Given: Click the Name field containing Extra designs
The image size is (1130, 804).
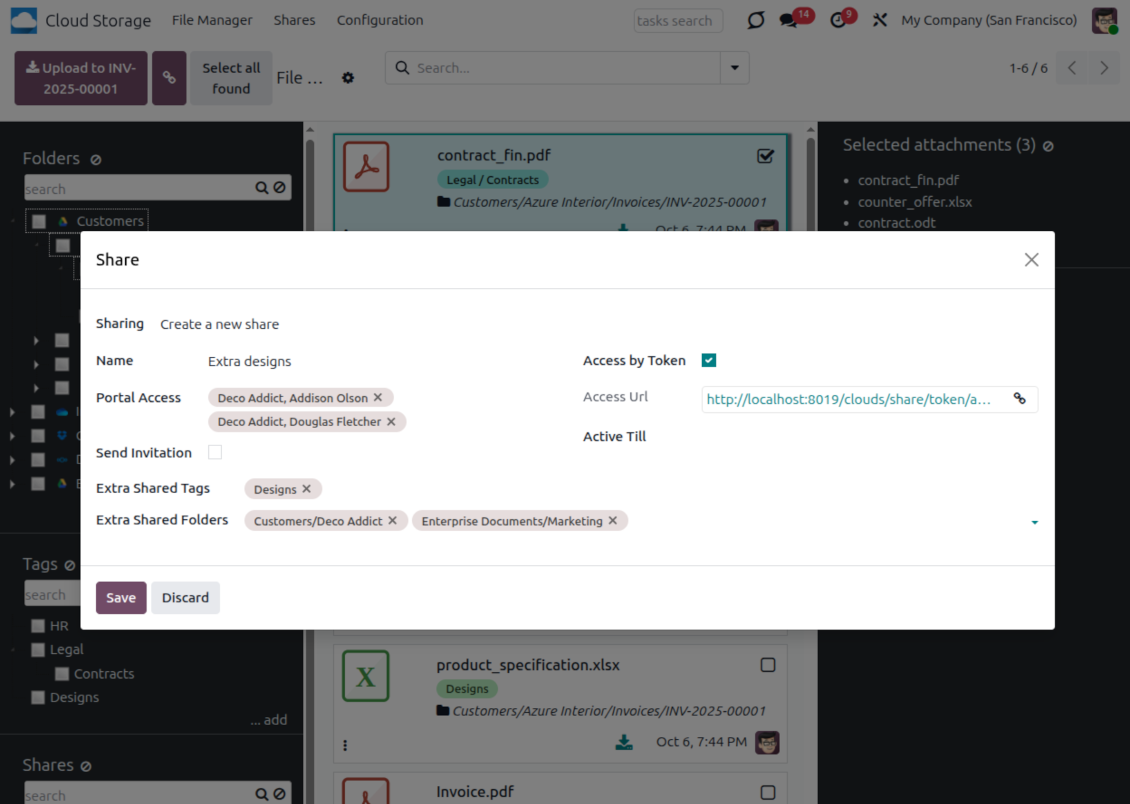Looking at the screenshot, I should (x=380, y=361).
